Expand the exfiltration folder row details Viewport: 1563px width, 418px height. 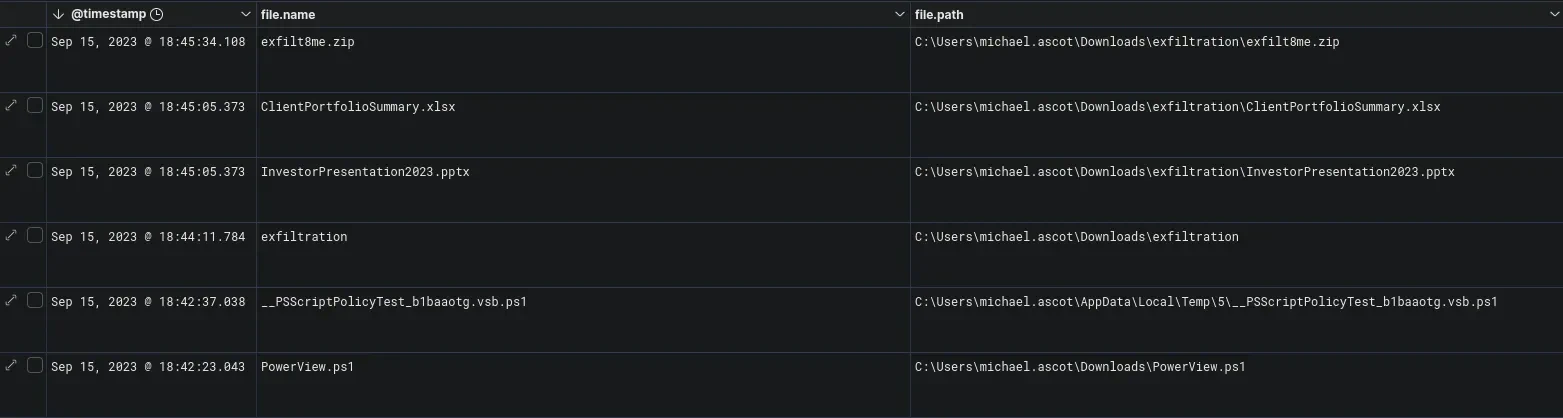point(11,236)
